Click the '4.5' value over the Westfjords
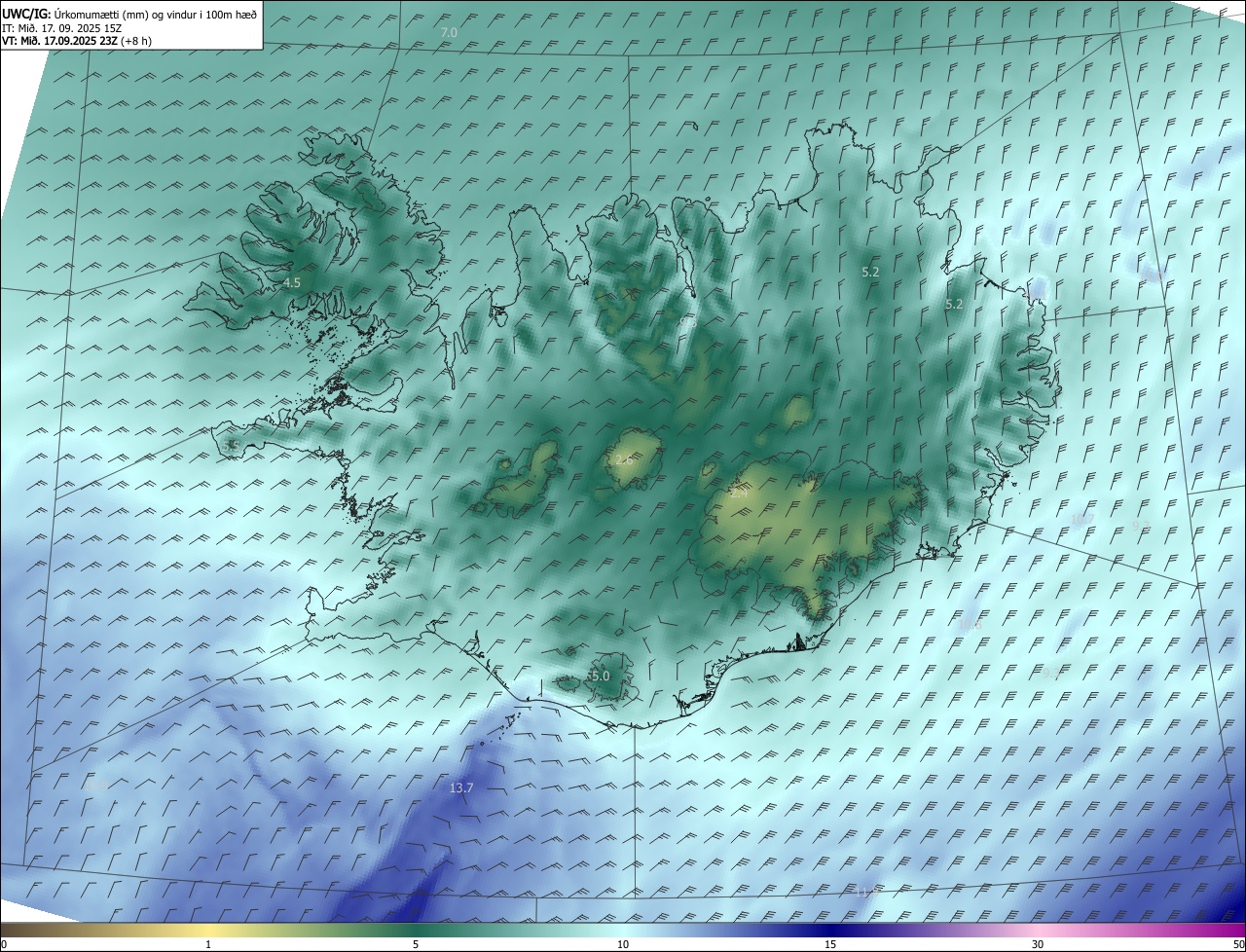1246x952 pixels. pyautogui.click(x=292, y=283)
